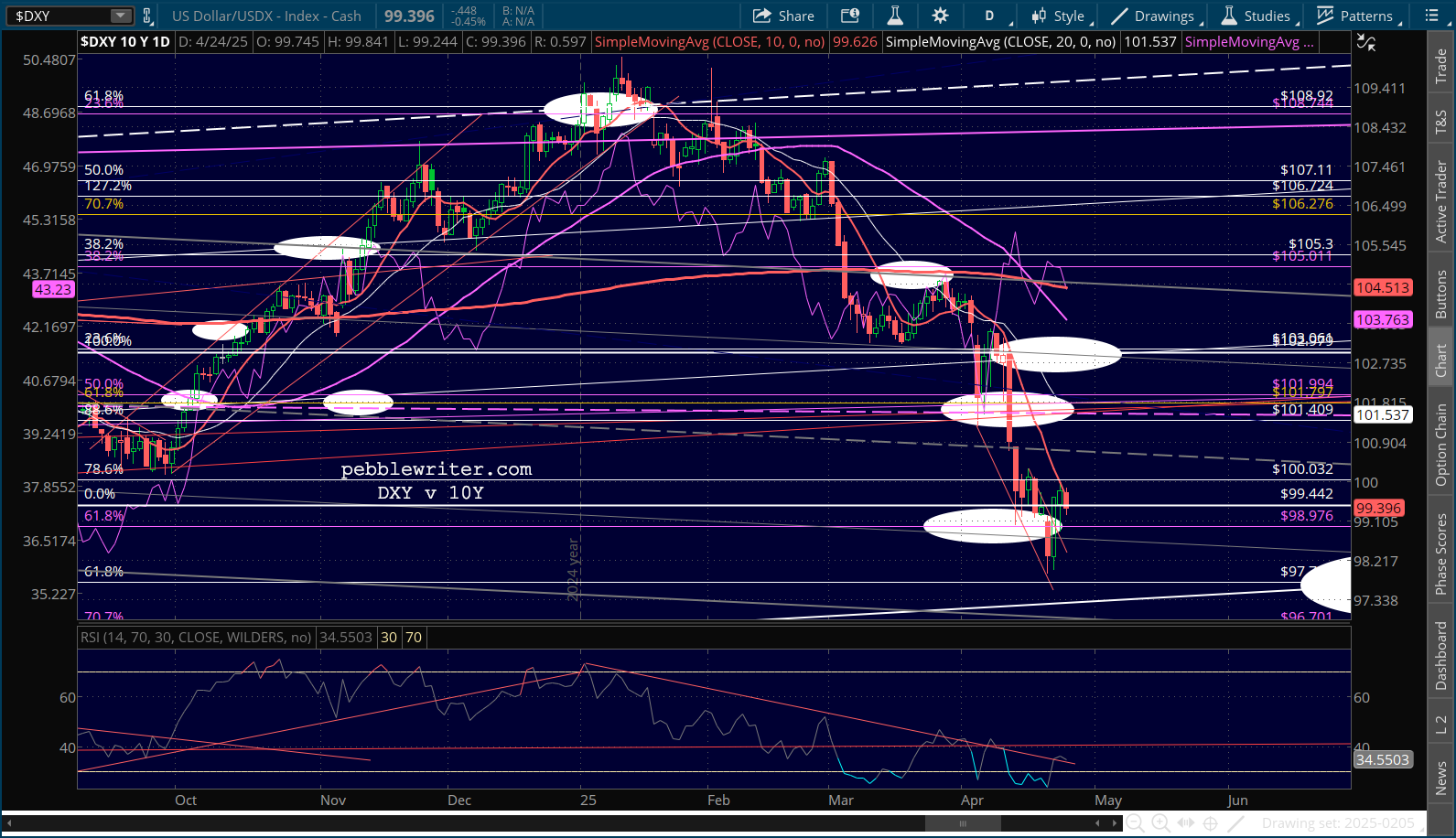
Task: Open the list menu icon at top right
Action: (x=1432, y=16)
